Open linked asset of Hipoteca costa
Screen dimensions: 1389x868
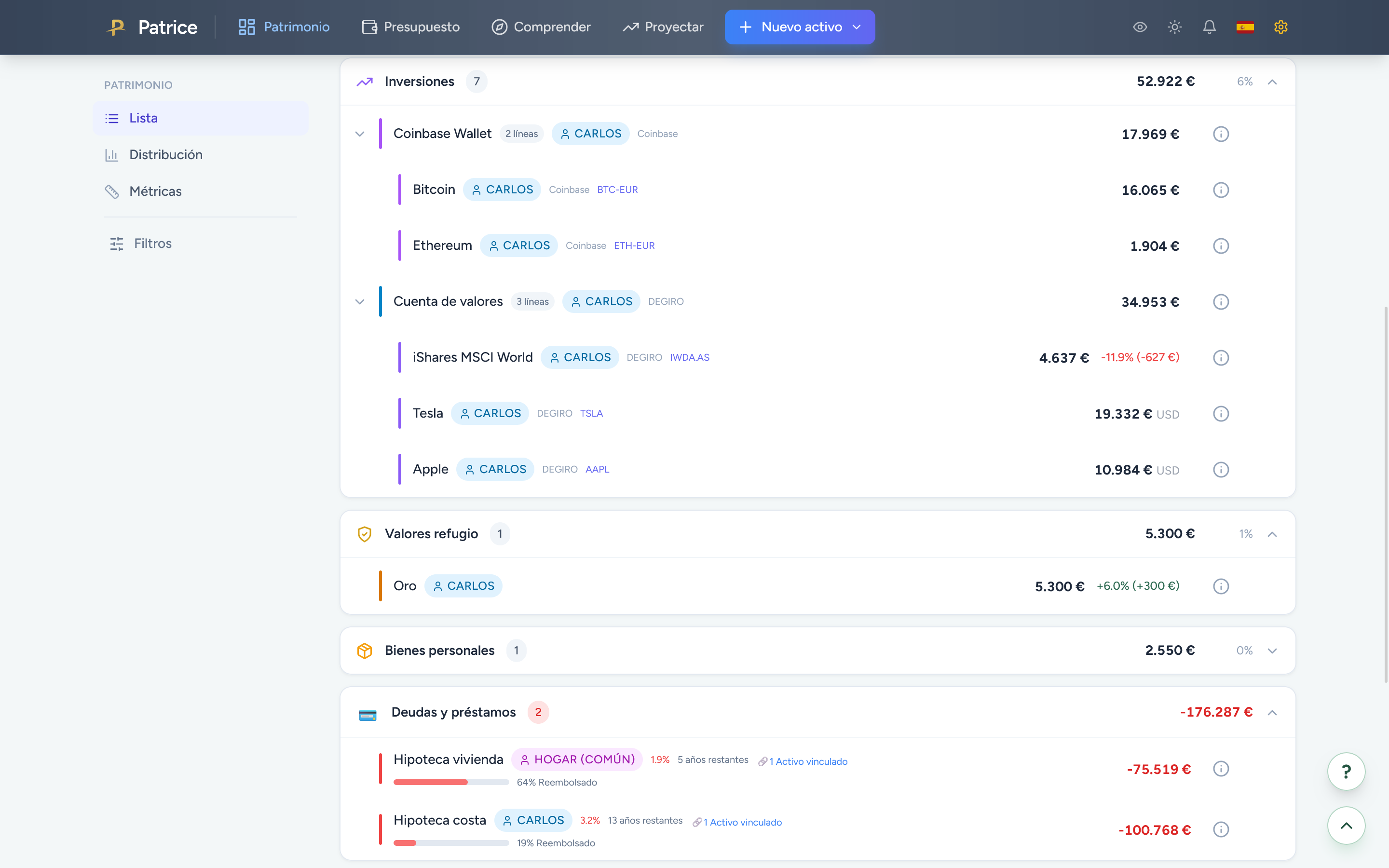click(743, 823)
